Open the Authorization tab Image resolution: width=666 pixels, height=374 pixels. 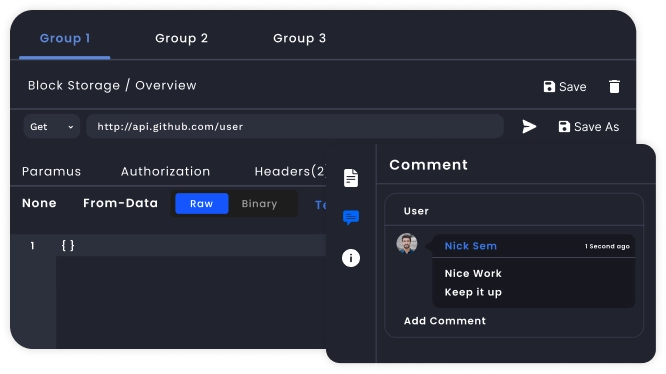coord(165,172)
